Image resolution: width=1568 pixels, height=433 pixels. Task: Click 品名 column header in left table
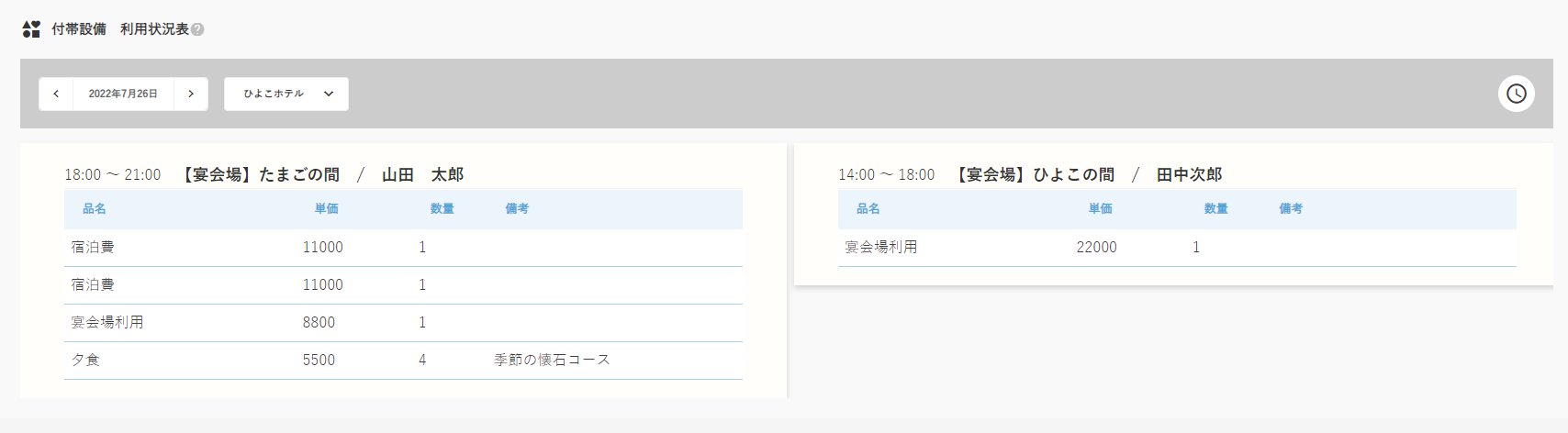coord(95,209)
